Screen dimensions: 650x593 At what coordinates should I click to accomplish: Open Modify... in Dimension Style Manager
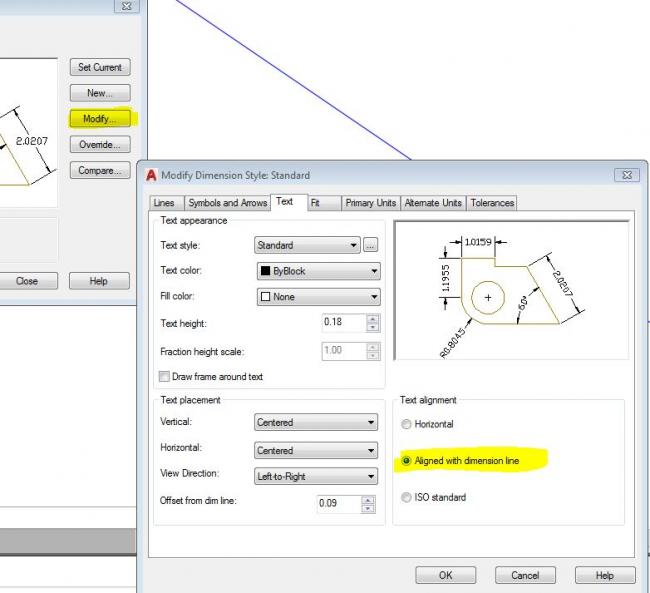coord(100,119)
